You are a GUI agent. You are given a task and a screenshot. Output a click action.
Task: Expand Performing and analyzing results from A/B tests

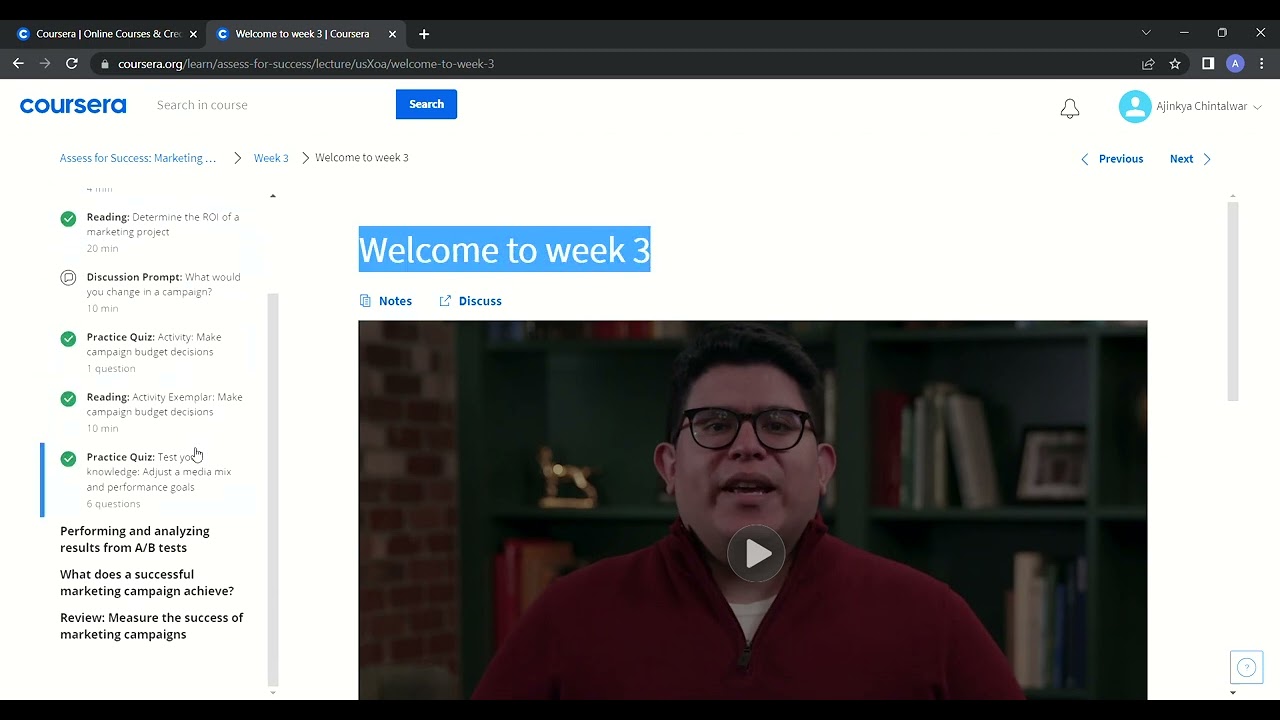click(x=135, y=539)
